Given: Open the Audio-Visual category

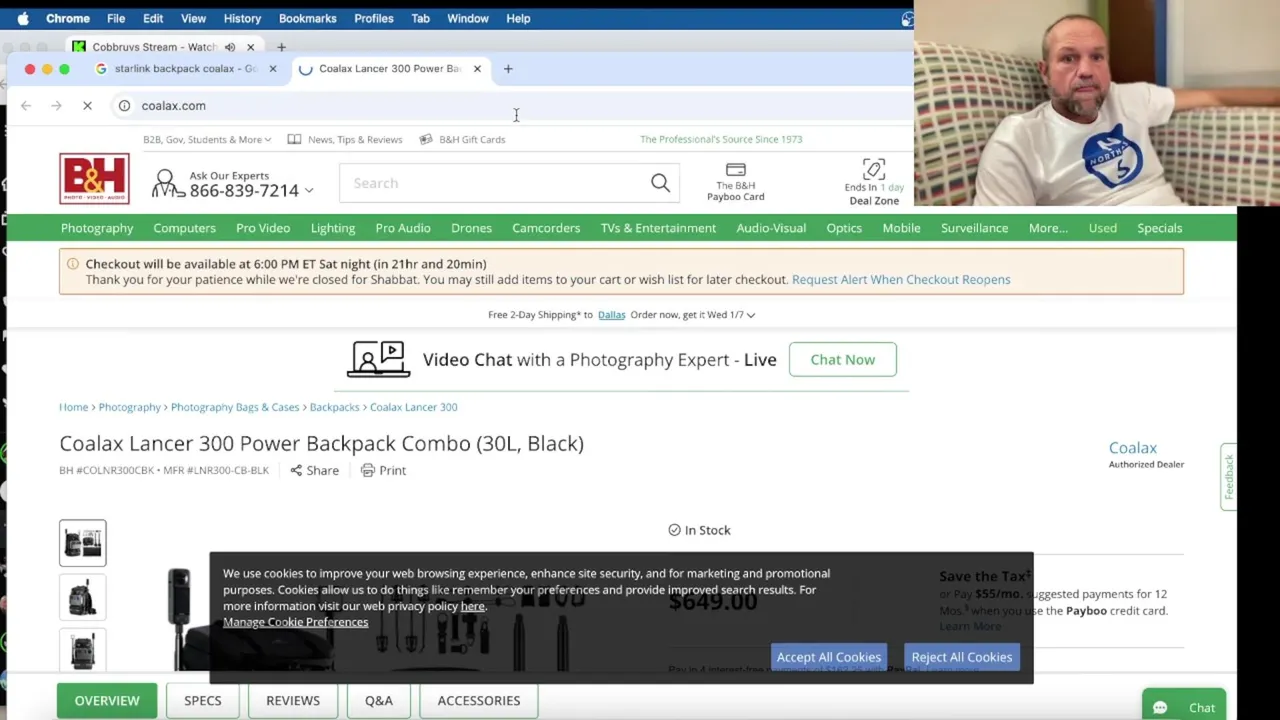Looking at the screenshot, I should pos(771,228).
